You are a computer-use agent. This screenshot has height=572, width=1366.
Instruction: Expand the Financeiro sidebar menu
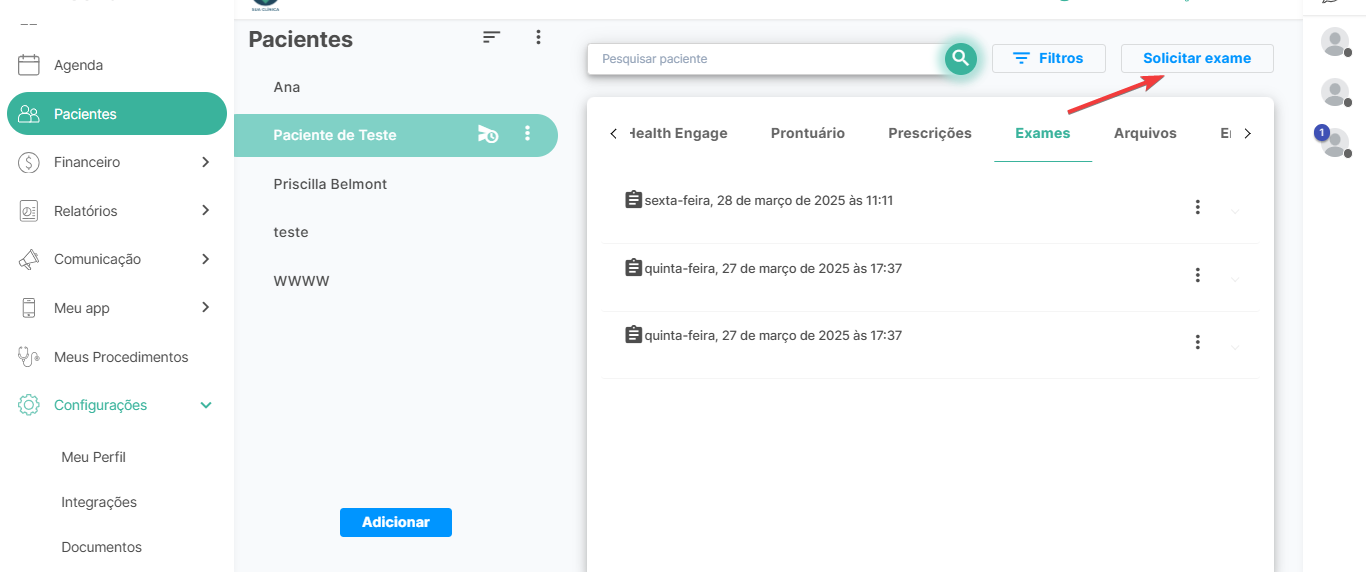[205, 162]
